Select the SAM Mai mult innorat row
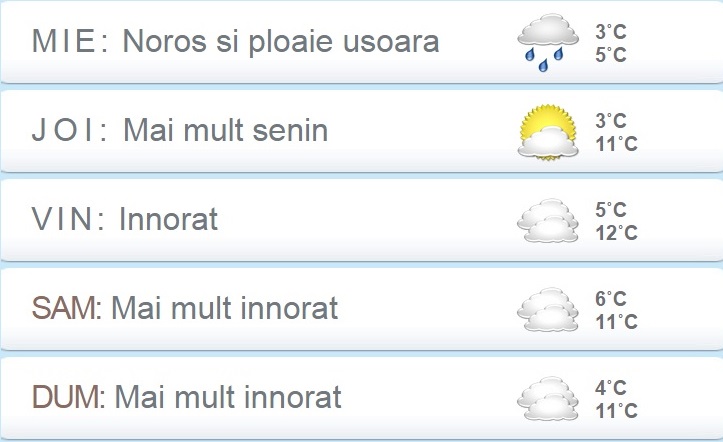This screenshot has height=442, width=723. tap(362, 309)
